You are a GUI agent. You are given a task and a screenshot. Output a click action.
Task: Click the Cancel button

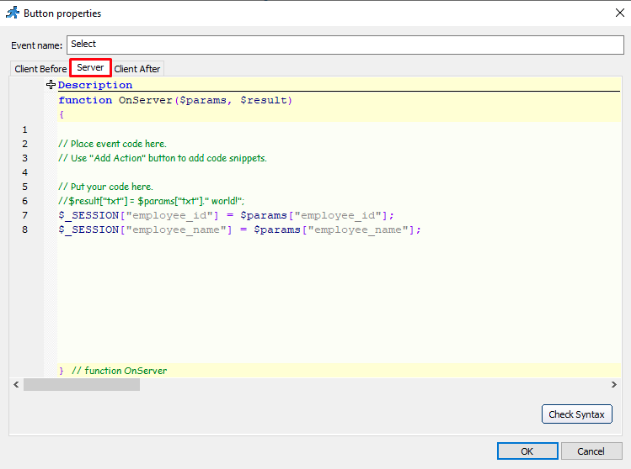click(x=591, y=451)
